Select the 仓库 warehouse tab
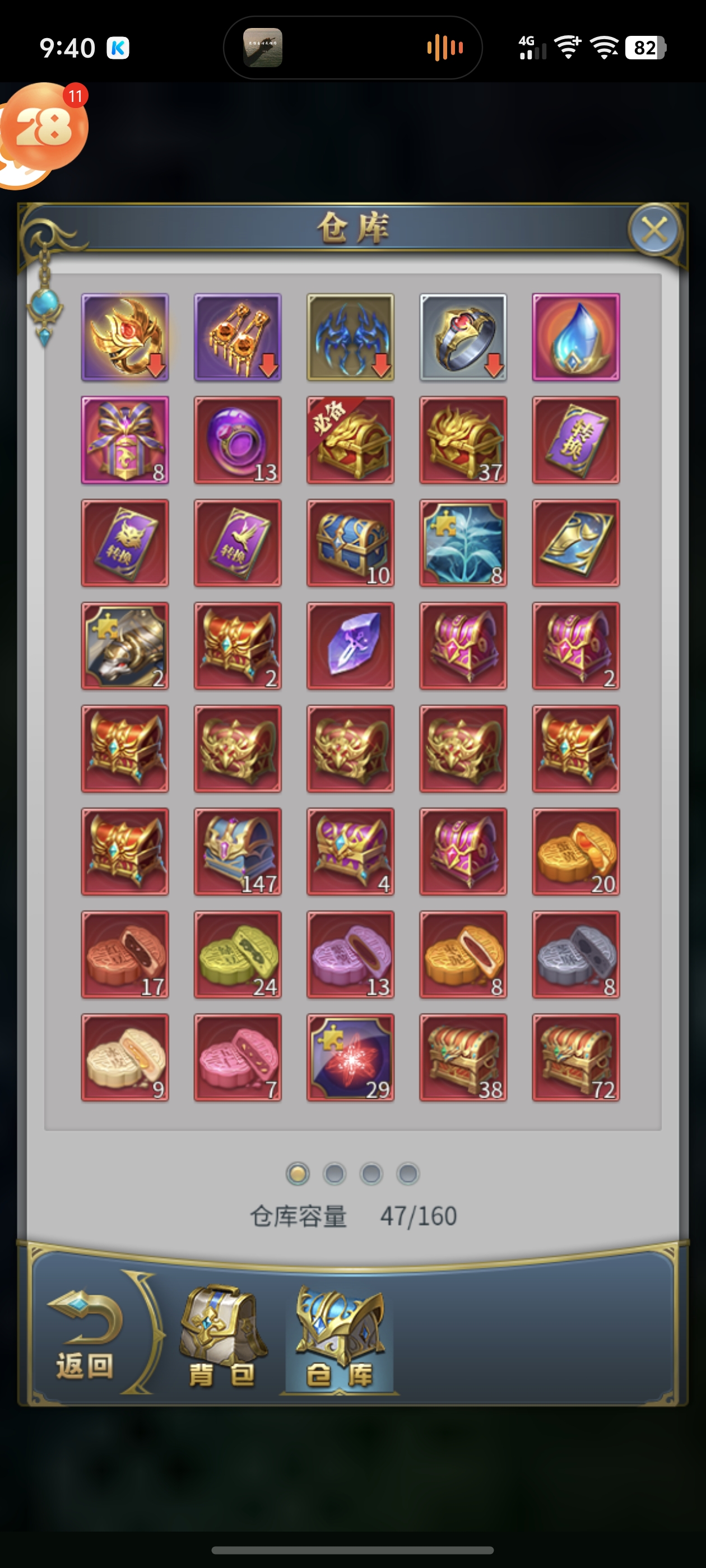This screenshot has height=1568, width=706. (x=340, y=1337)
